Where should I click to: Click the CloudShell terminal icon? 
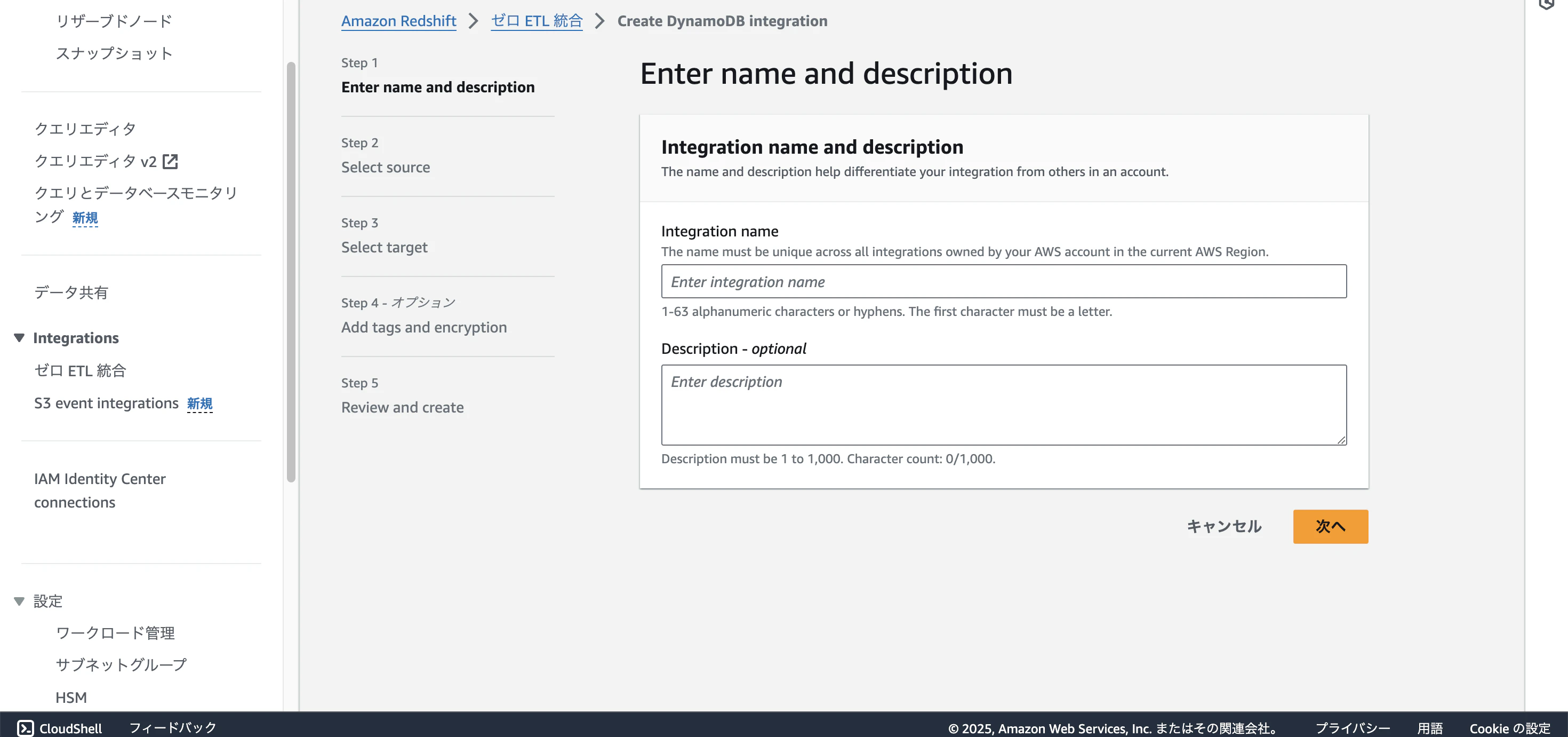(25, 728)
